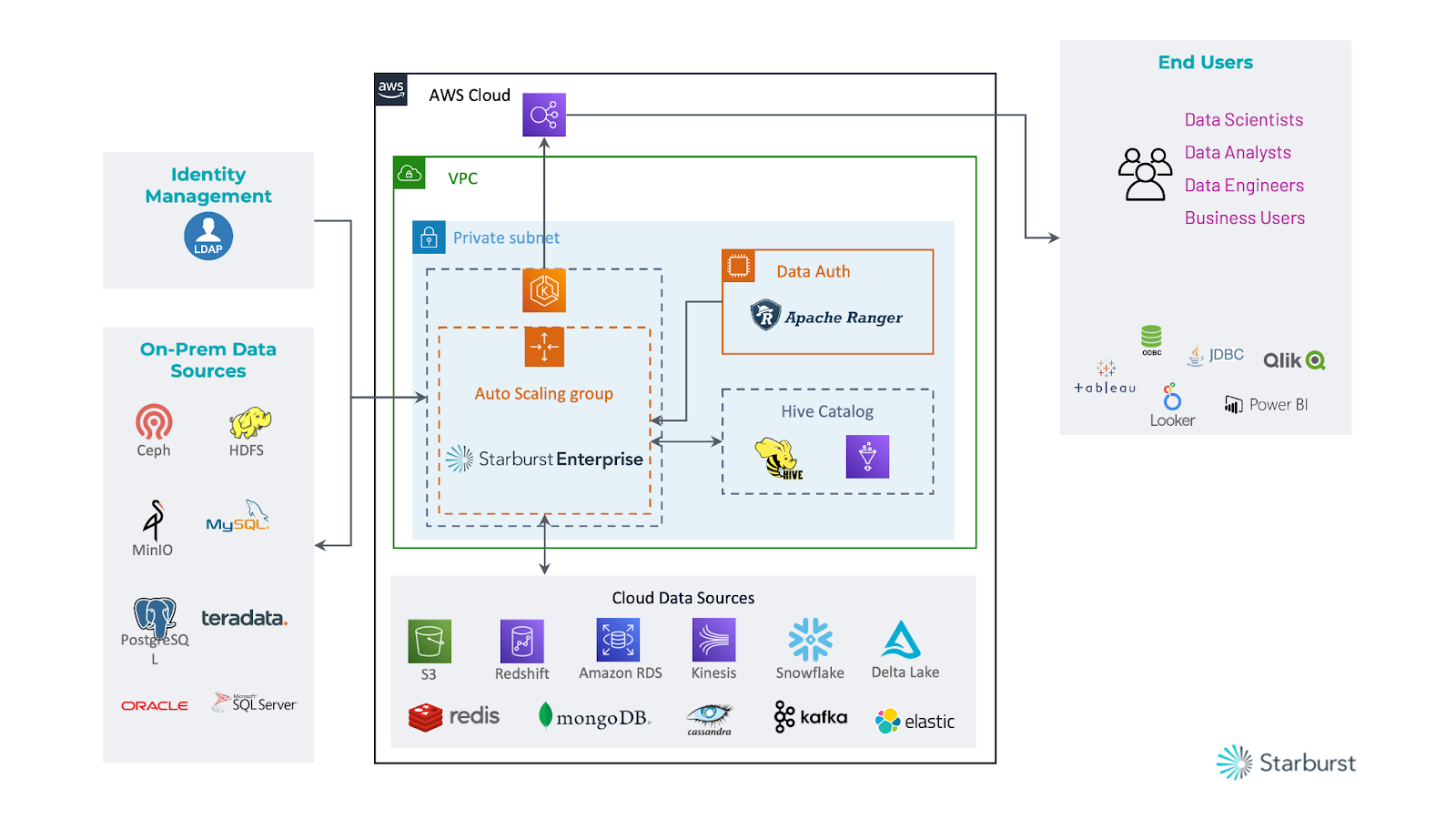This screenshot has height=819, width=1456.
Task: Select the S3 bucket icon
Action: coord(430,642)
